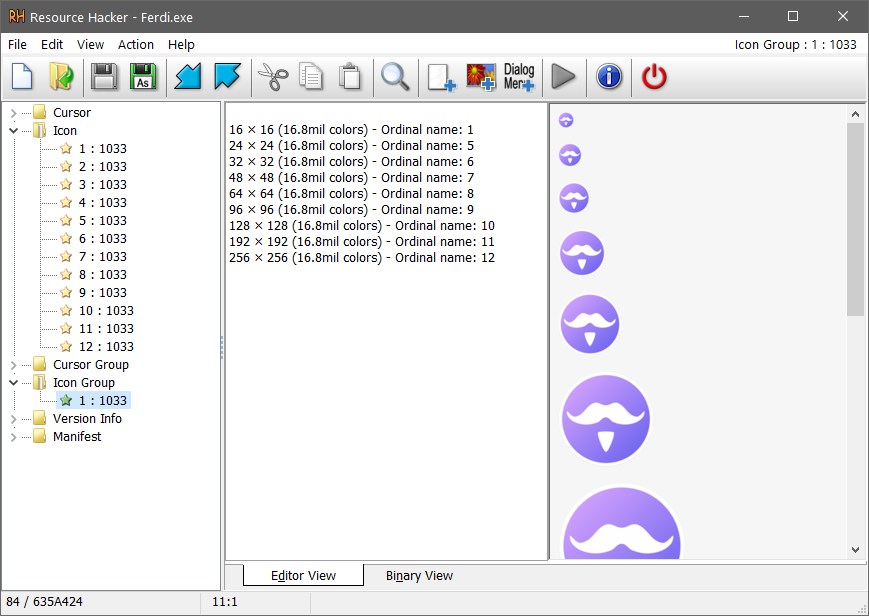Click the blue info About icon
This screenshot has height=616, width=869.
click(x=609, y=77)
